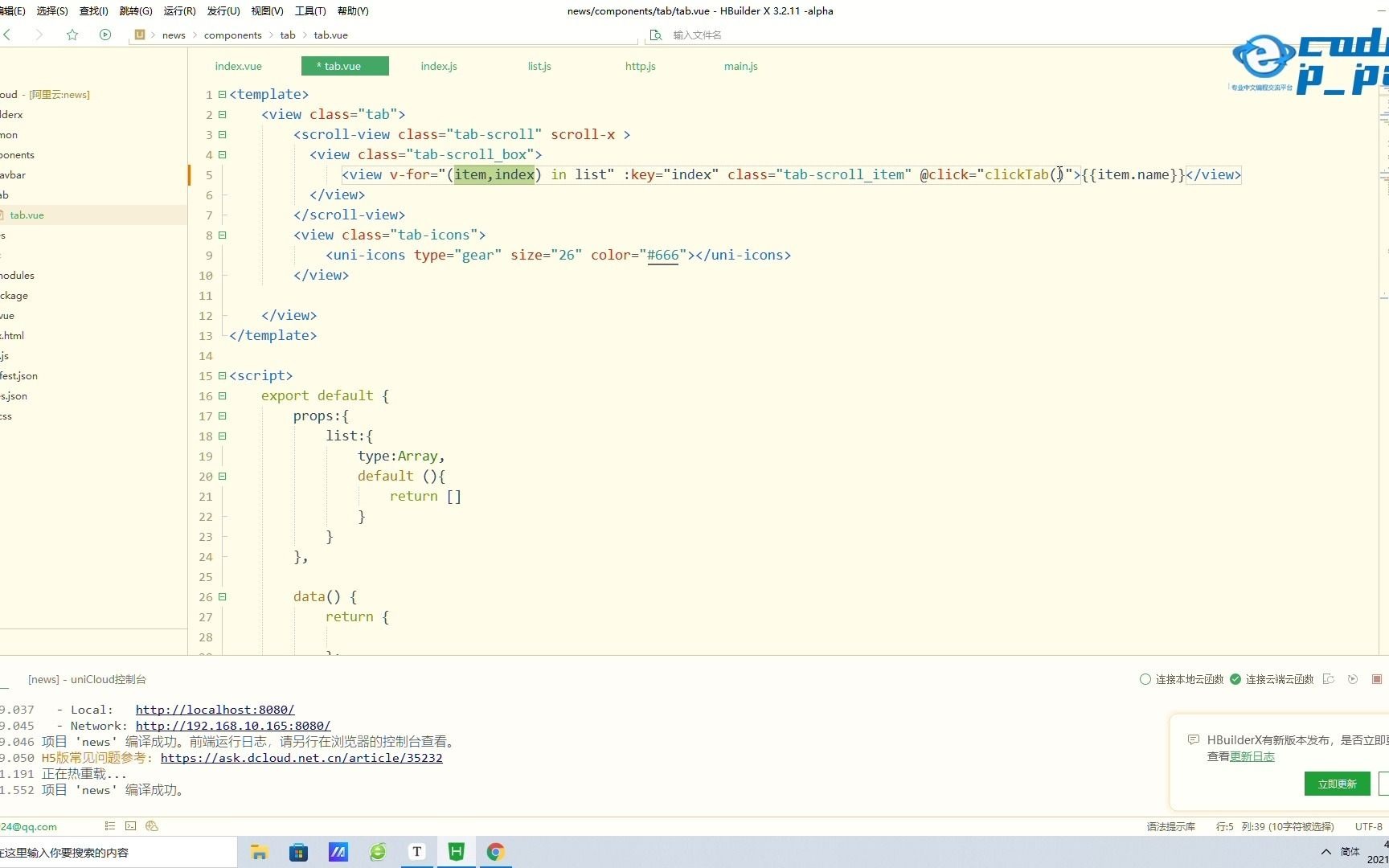This screenshot has width=1389, height=868.
Task: Click the 立即更新 button
Action: pos(1337,784)
